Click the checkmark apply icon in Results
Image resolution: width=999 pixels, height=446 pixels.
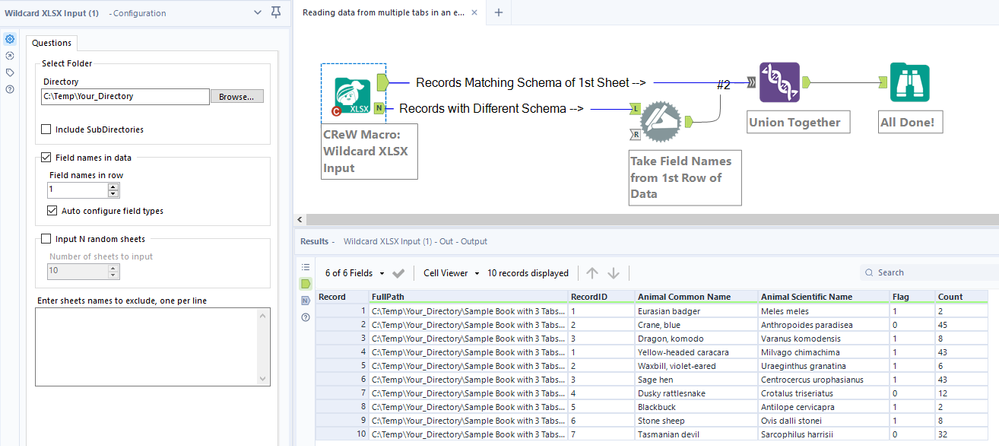[x=399, y=273]
